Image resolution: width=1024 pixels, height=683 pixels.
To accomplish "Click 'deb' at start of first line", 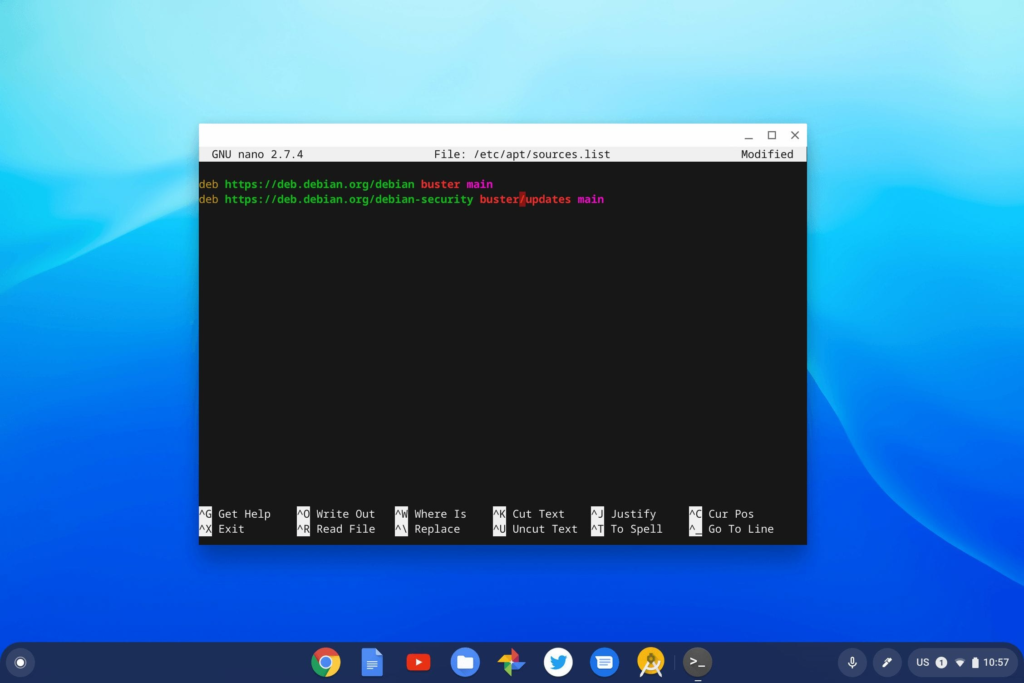I will click(208, 184).
